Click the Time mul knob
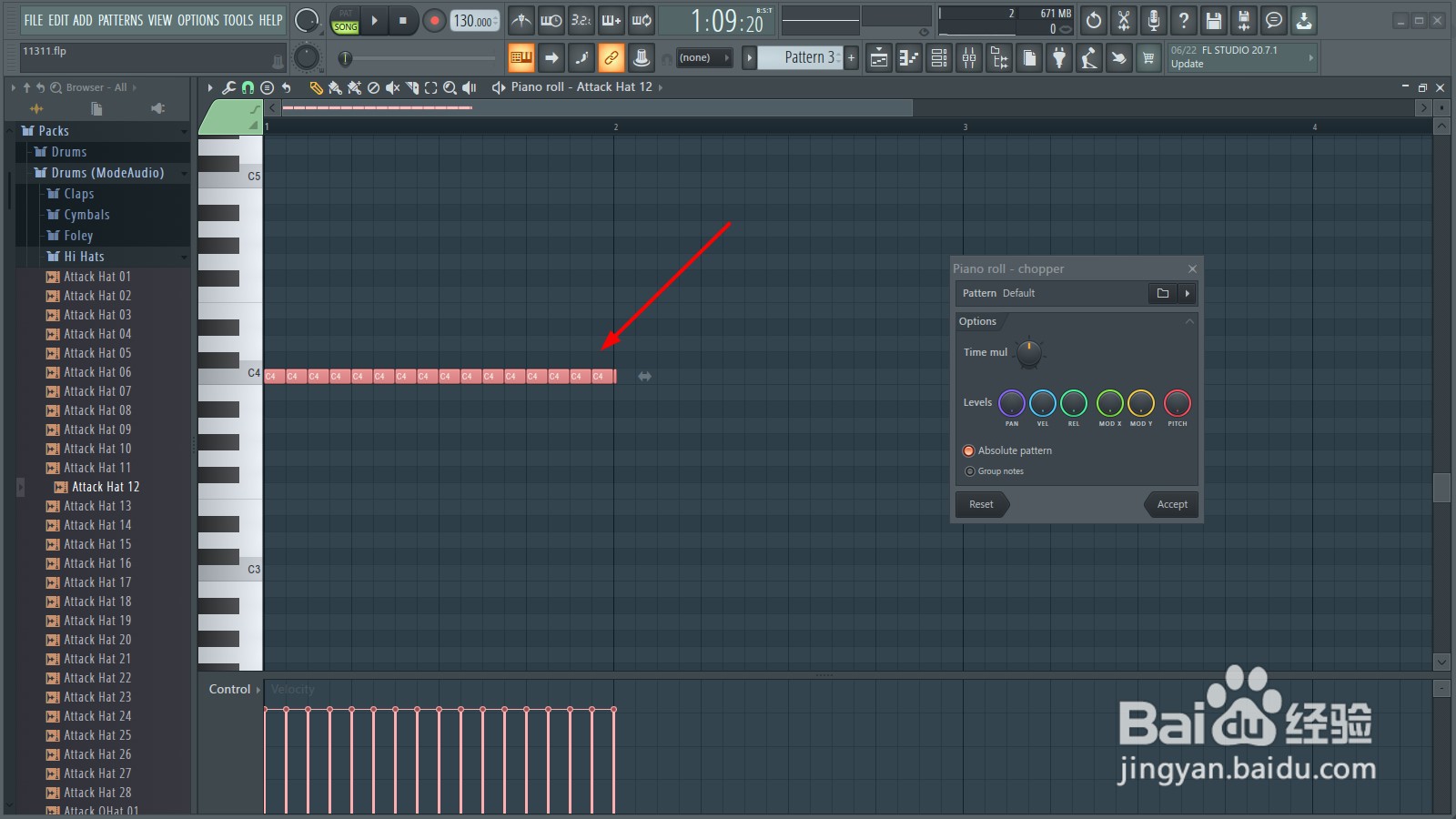The image size is (1456, 819). click(x=1028, y=353)
